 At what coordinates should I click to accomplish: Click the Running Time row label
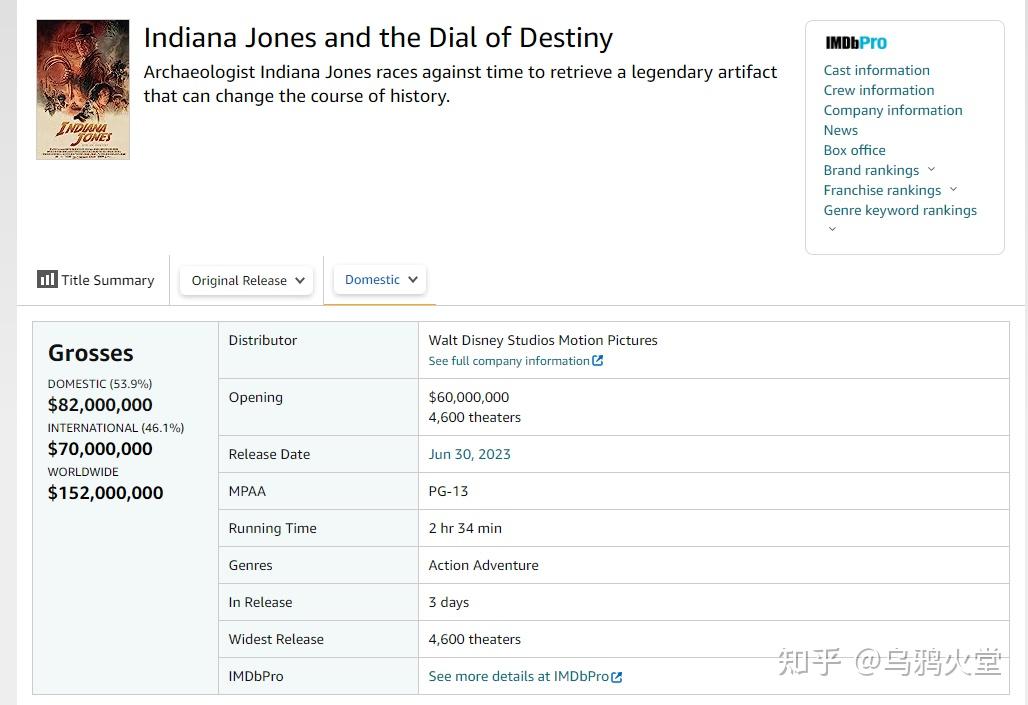[x=272, y=529]
